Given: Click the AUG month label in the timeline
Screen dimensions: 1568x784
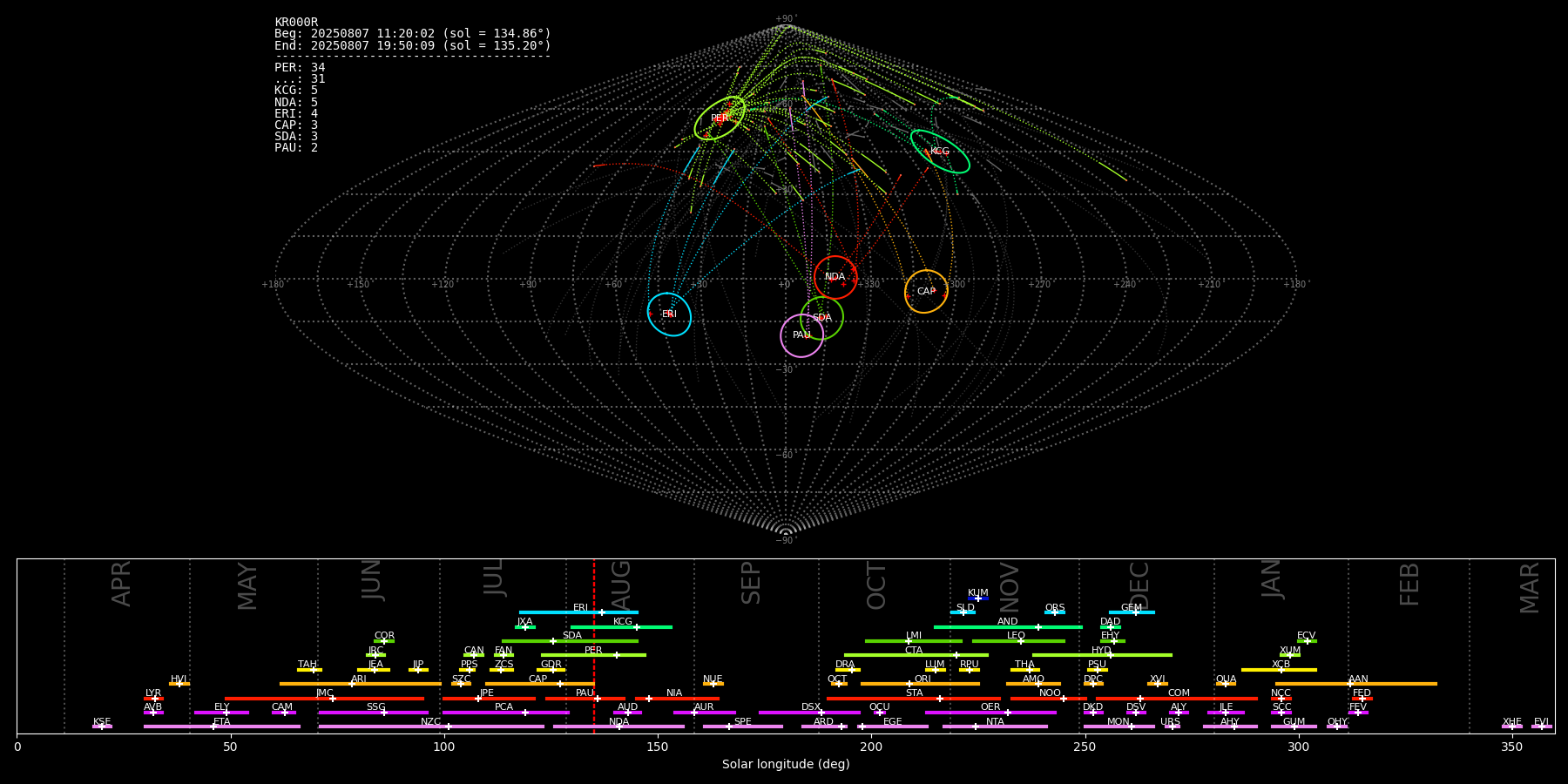Looking at the screenshot, I should [x=621, y=585].
